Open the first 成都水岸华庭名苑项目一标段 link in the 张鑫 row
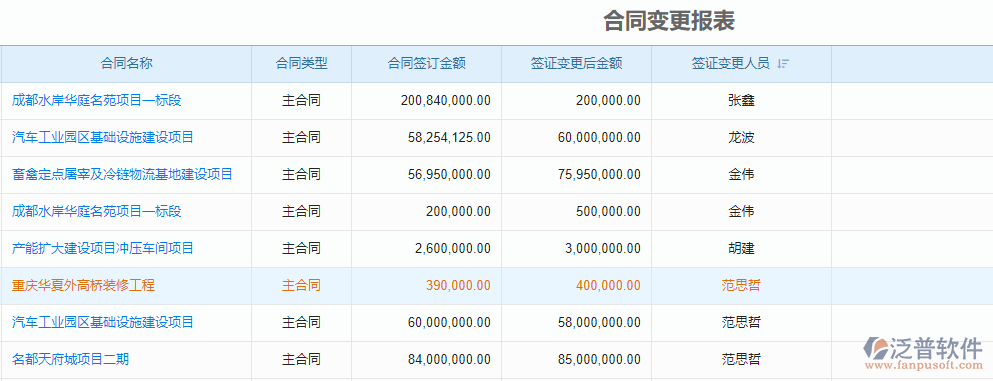This screenshot has height=381, width=993. 97,100
